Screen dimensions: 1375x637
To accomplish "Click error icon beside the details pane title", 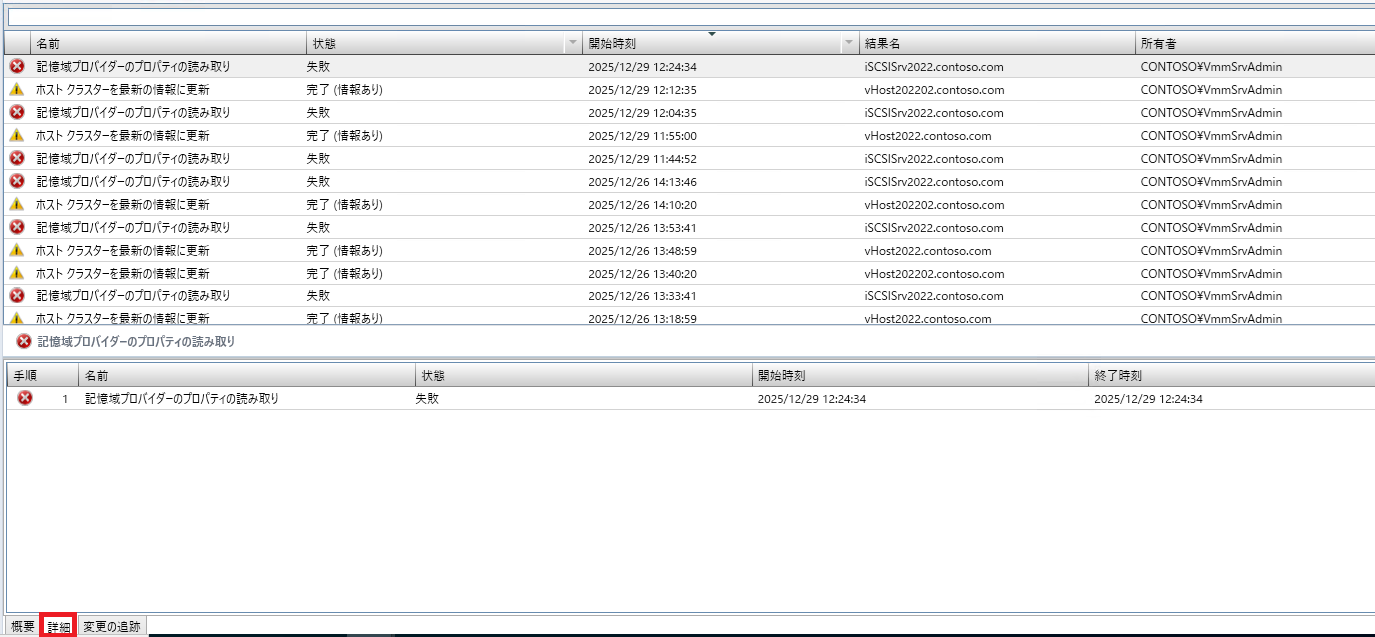I will tap(24, 341).
